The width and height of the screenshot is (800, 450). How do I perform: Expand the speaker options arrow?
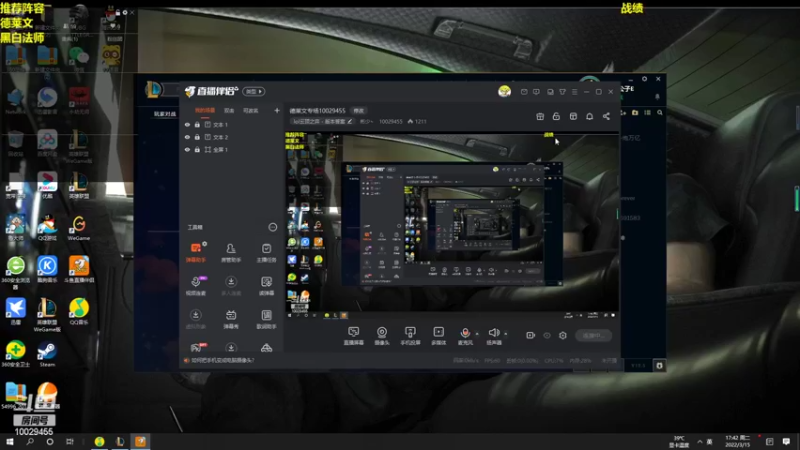pyautogui.click(x=506, y=334)
